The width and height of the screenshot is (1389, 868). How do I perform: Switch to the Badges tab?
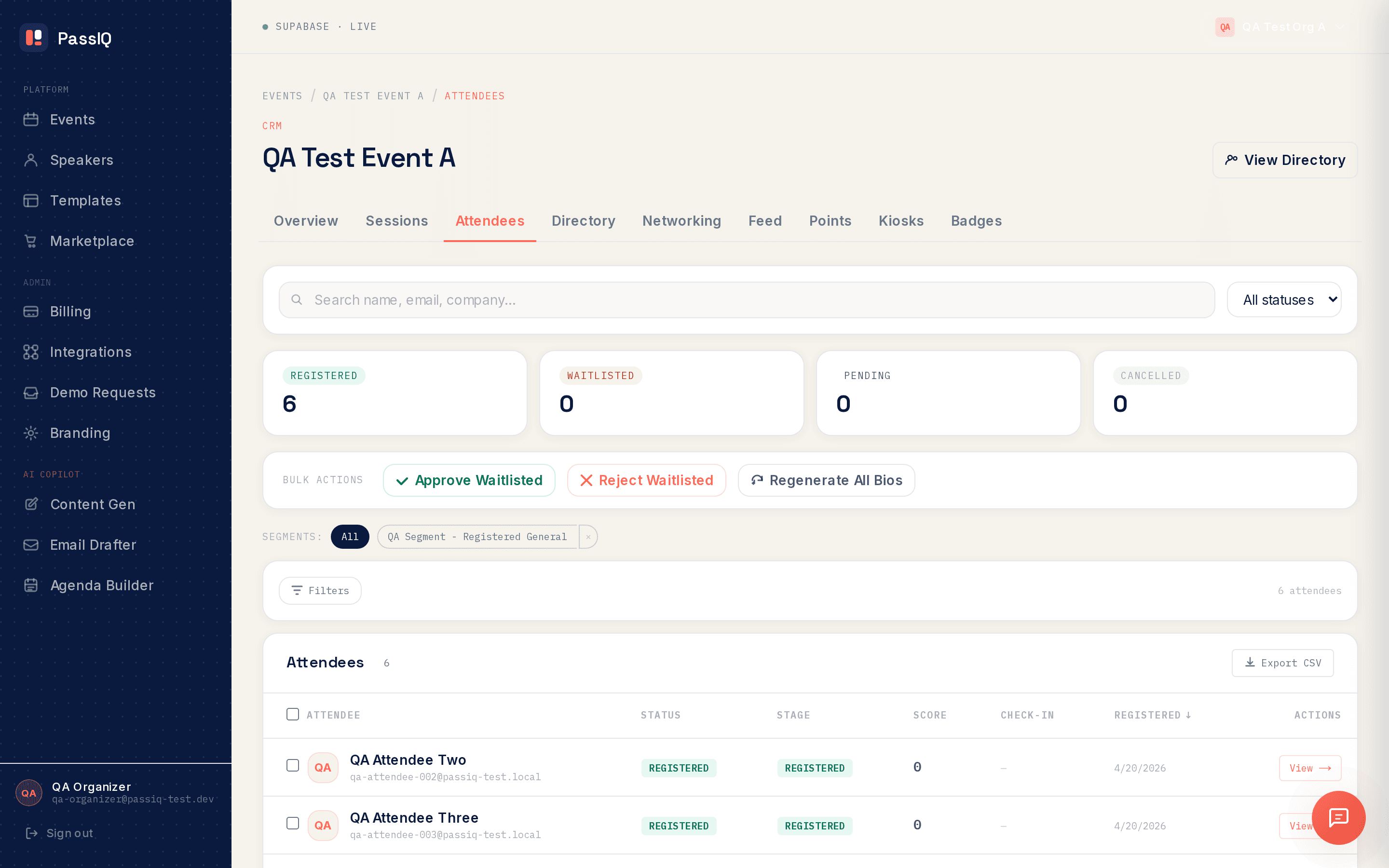tap(976, 221)
